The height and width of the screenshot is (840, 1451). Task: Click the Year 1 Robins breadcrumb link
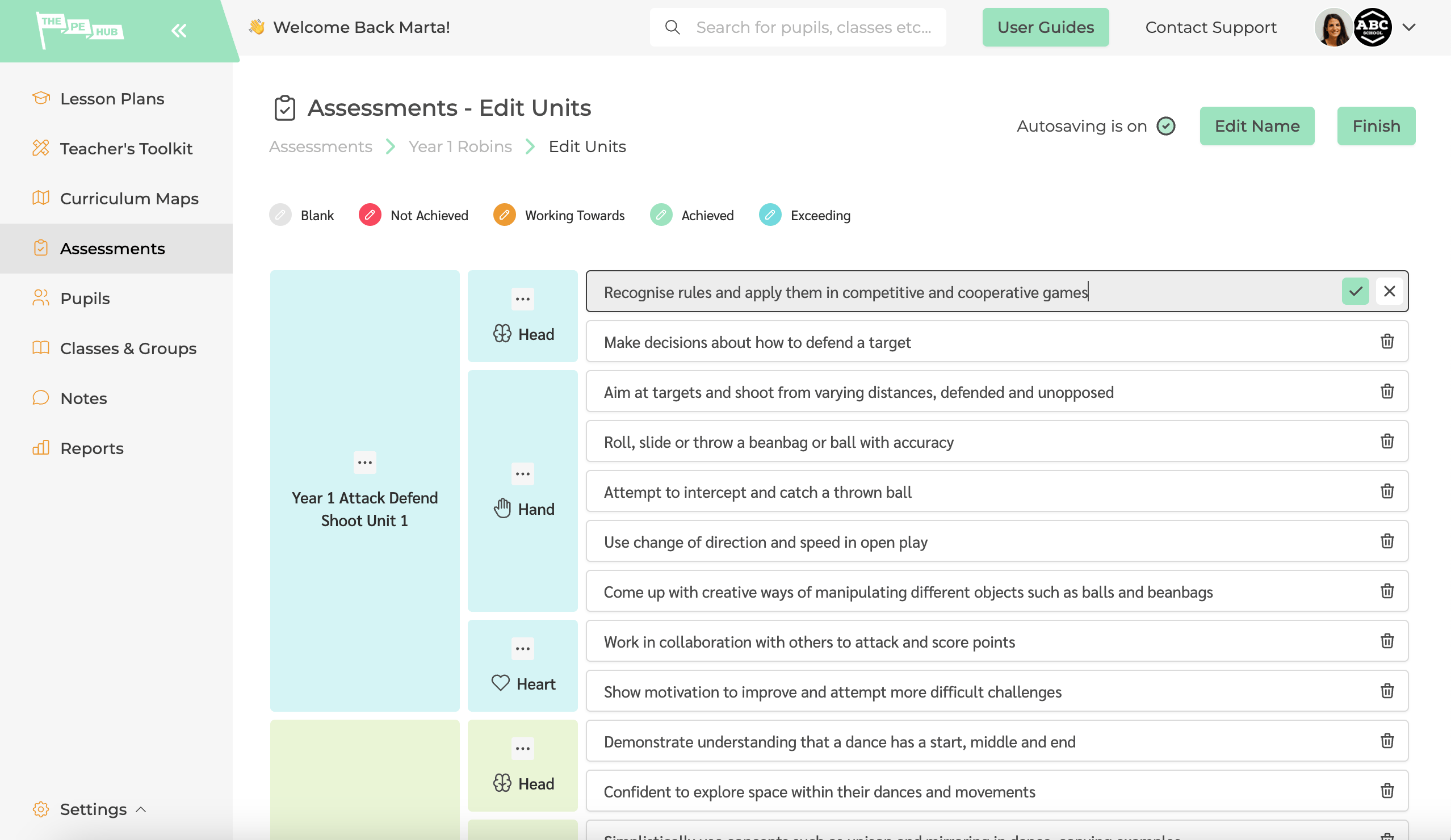tap(460, 147)
